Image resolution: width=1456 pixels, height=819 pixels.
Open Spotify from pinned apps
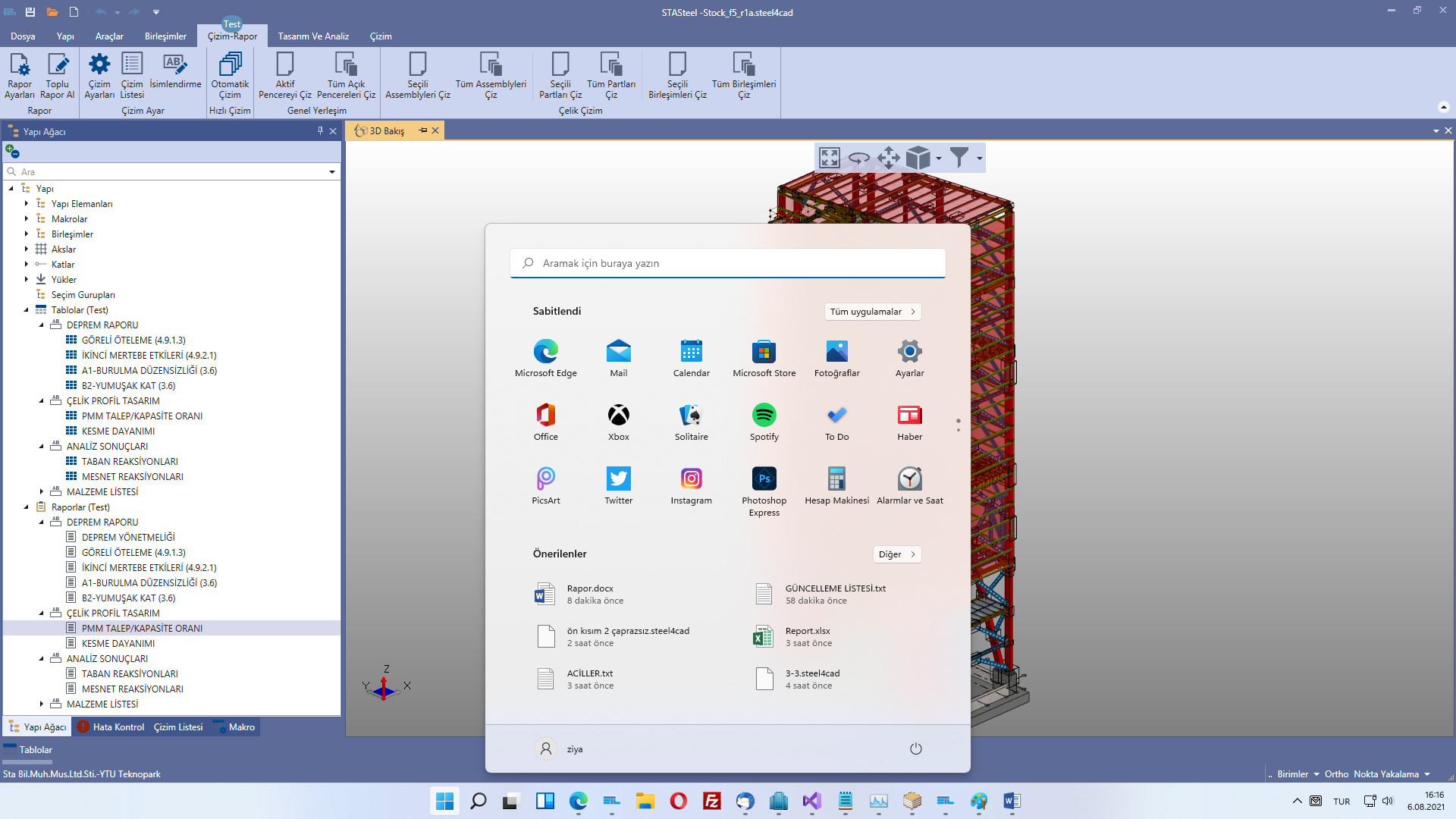tap(764, 422)
